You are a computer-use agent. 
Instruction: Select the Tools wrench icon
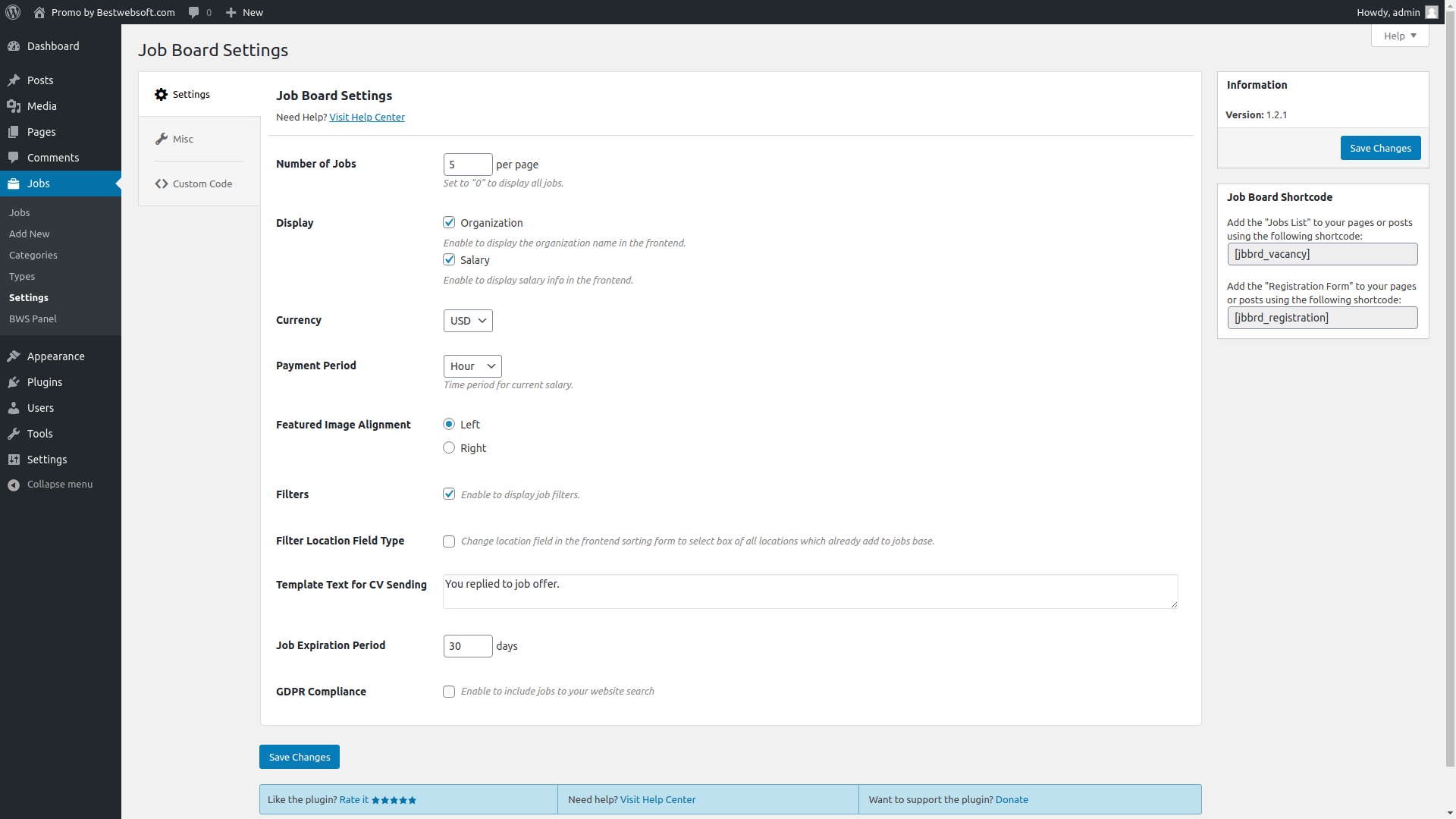tap(14, 434)
